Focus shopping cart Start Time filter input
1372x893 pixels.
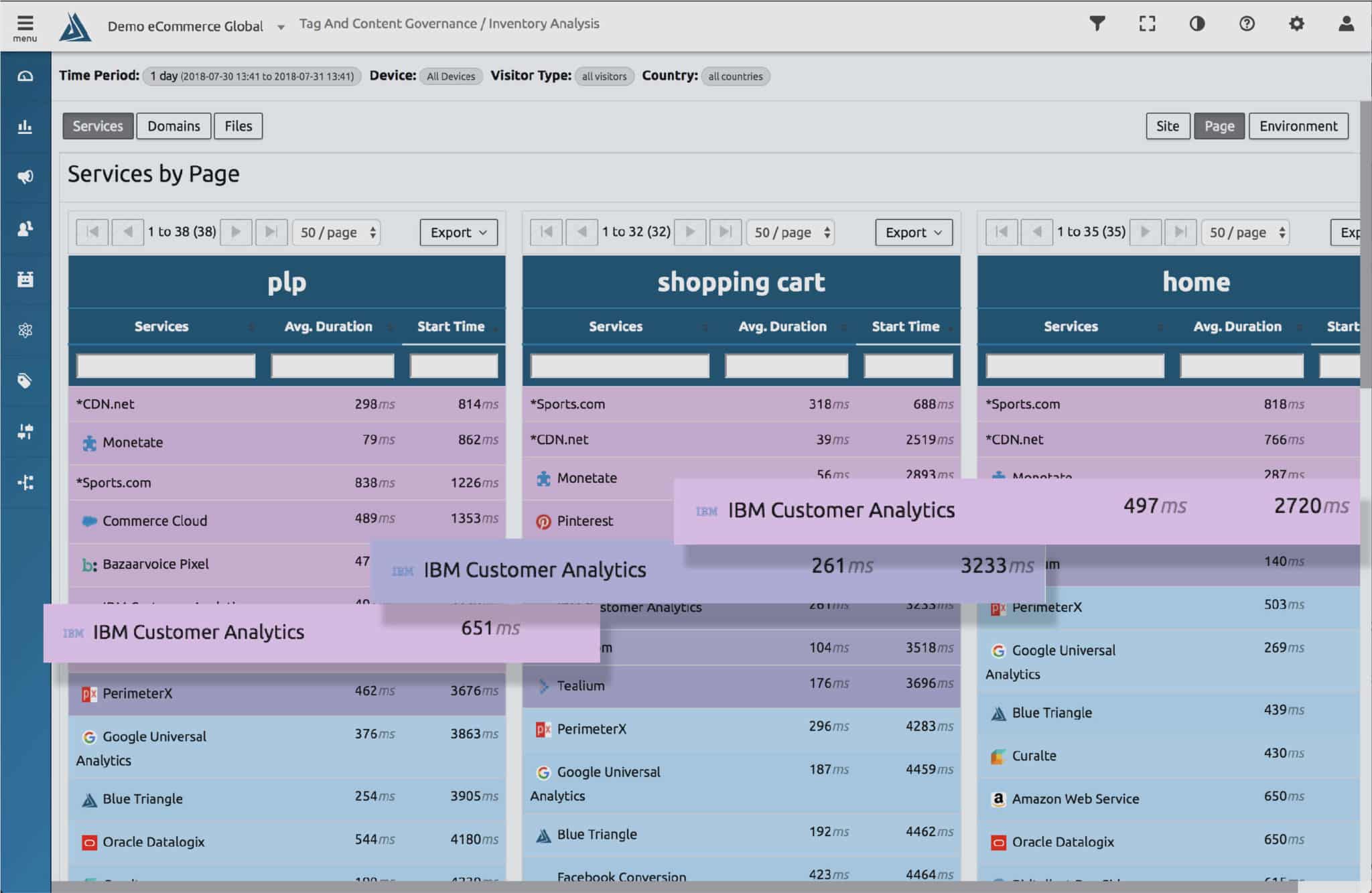click(908, 366)
